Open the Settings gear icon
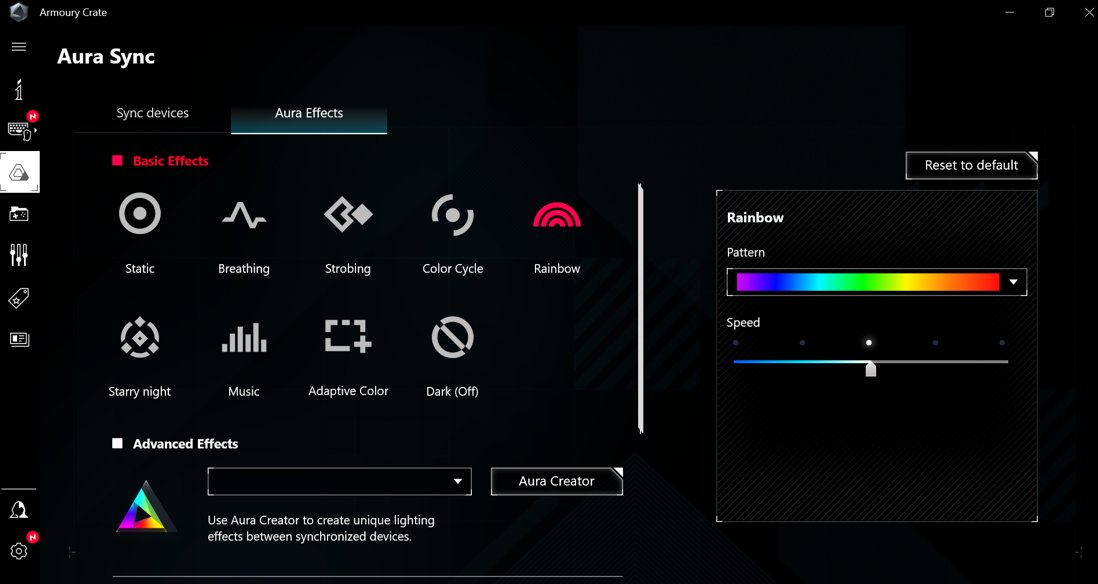The image size is (1098, 584). click(19, 551)
